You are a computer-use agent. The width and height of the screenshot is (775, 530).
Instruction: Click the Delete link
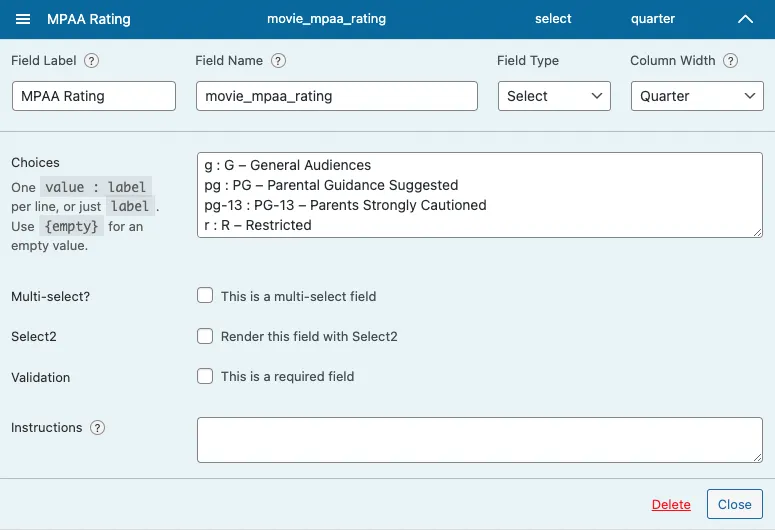pos(671,505)
